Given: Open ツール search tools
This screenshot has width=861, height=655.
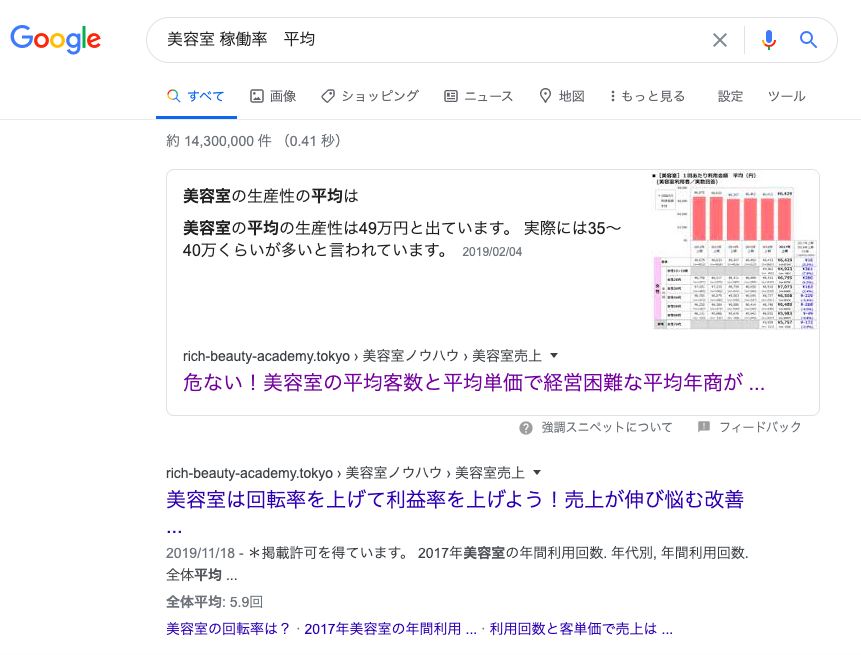Looking at the screenshot, I should [786, 96].
